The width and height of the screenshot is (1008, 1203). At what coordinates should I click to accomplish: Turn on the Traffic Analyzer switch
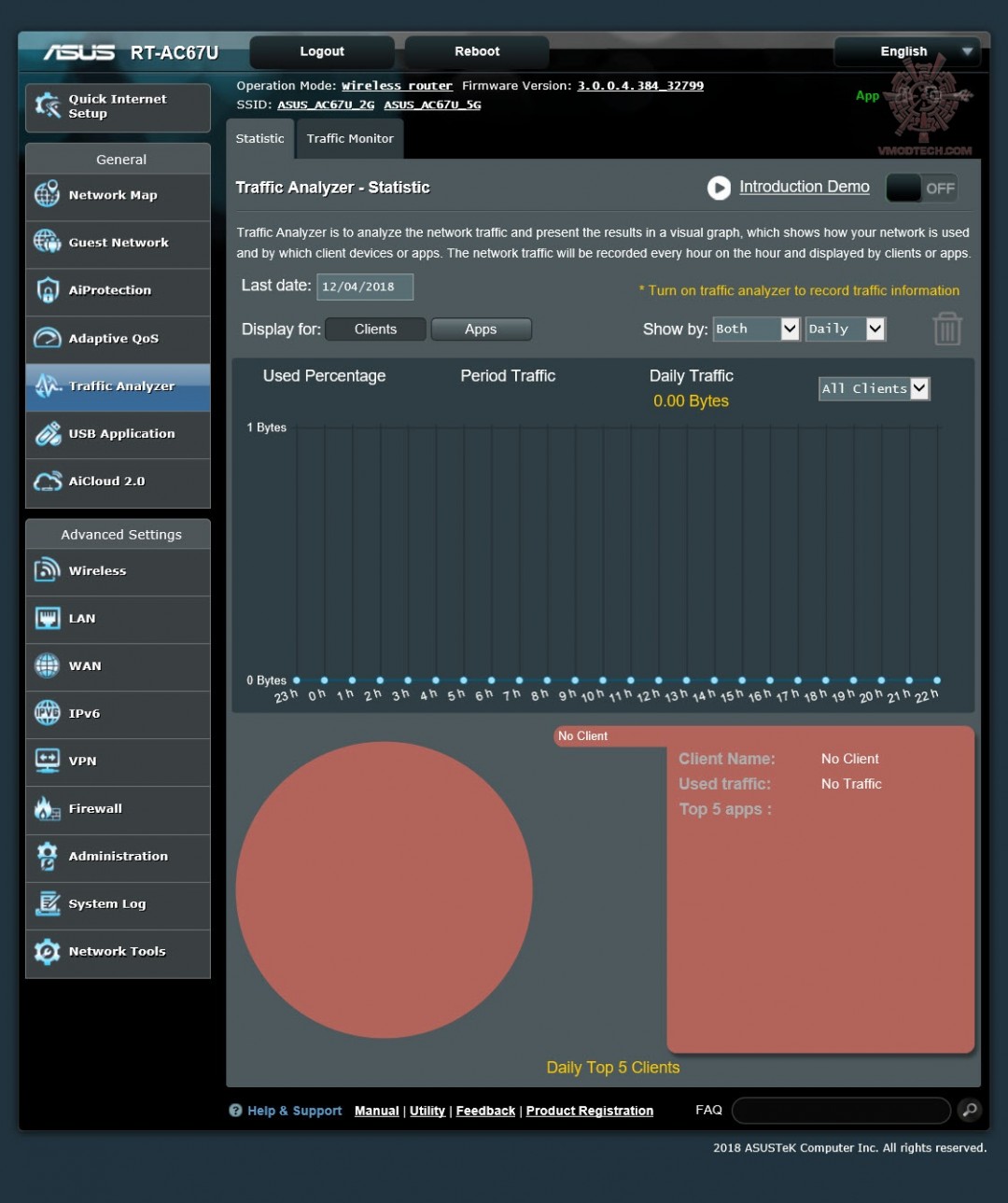921,189
